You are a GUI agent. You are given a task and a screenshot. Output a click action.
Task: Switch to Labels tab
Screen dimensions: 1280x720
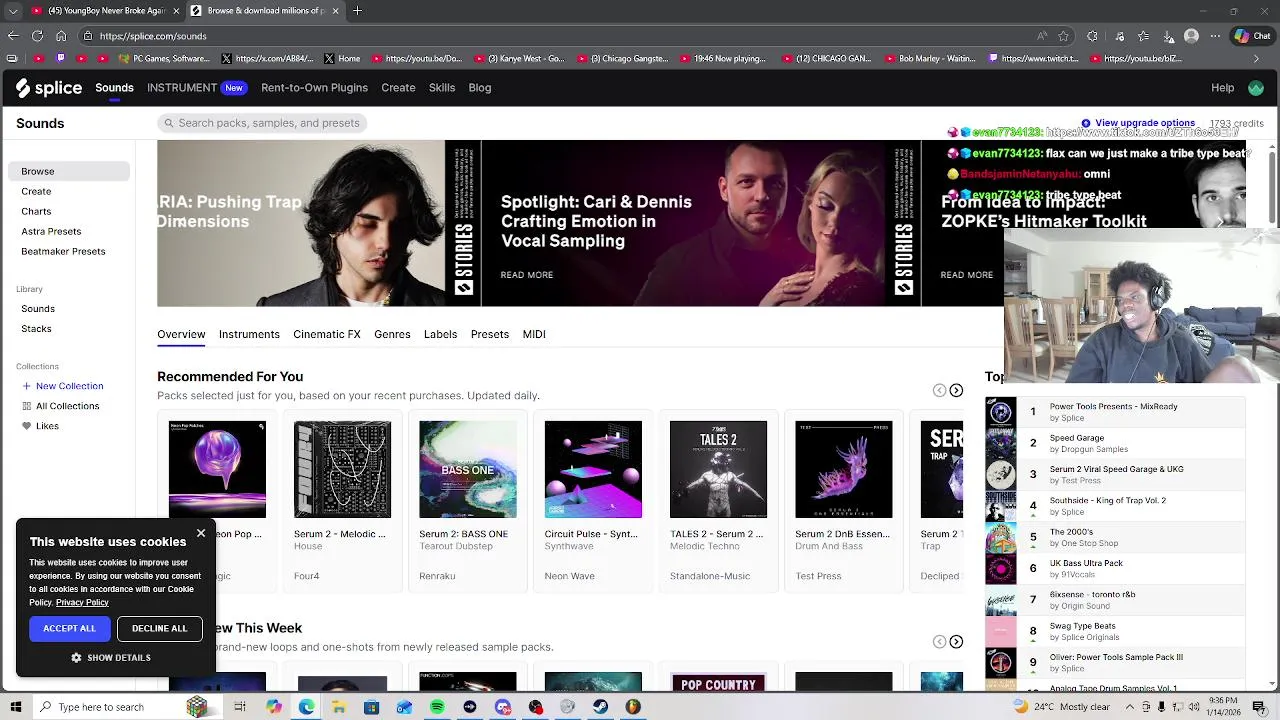click(x=440, y=334)
